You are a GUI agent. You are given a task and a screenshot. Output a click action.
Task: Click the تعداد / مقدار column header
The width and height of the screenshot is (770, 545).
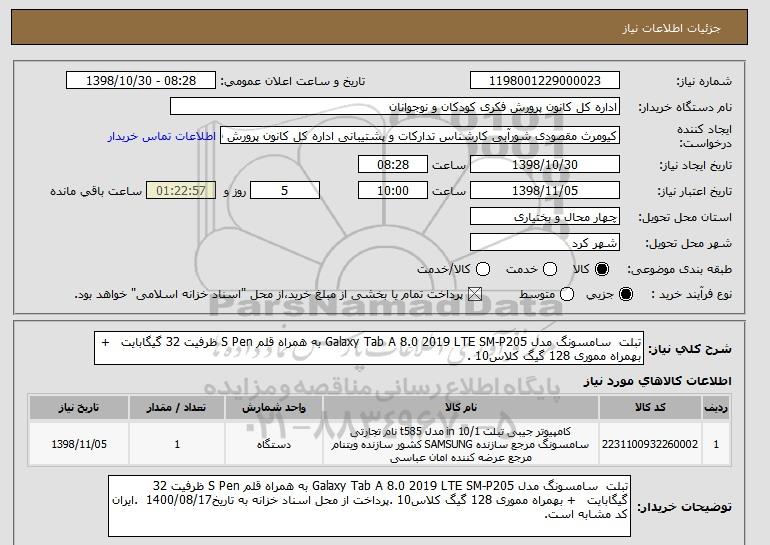(x=177, y=408)
